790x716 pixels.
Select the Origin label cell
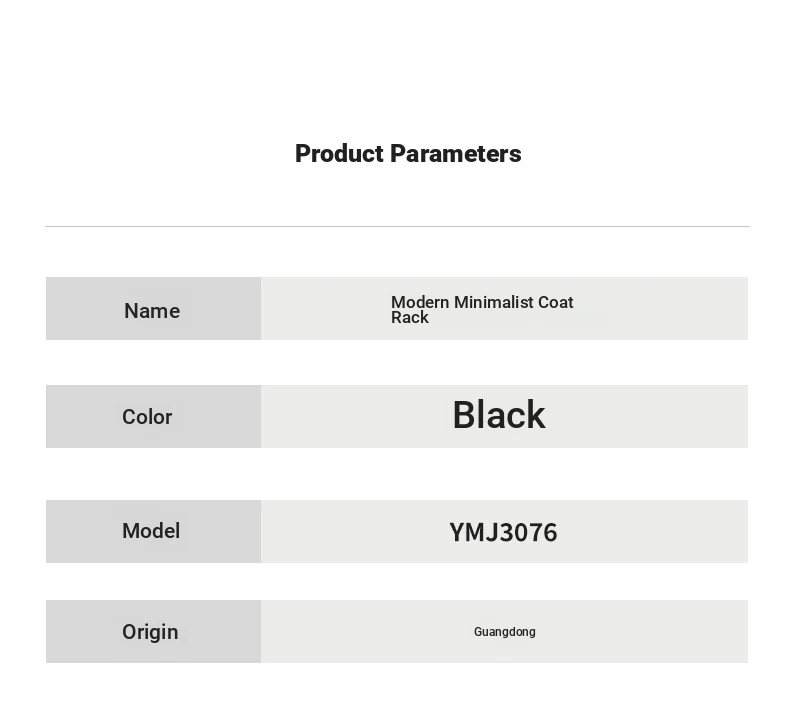[x=154, y=631]
